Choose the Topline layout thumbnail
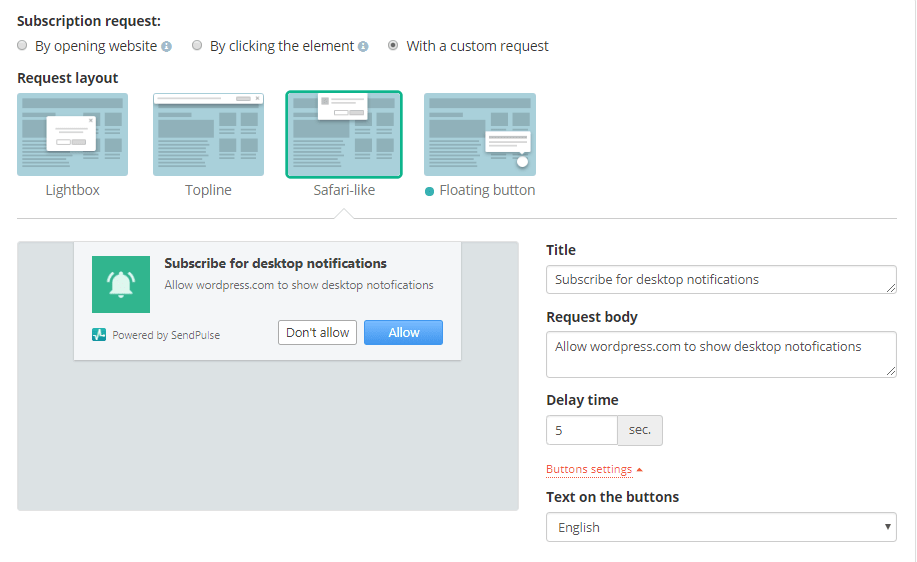This screenshot has width=917, height=562. 208,135
